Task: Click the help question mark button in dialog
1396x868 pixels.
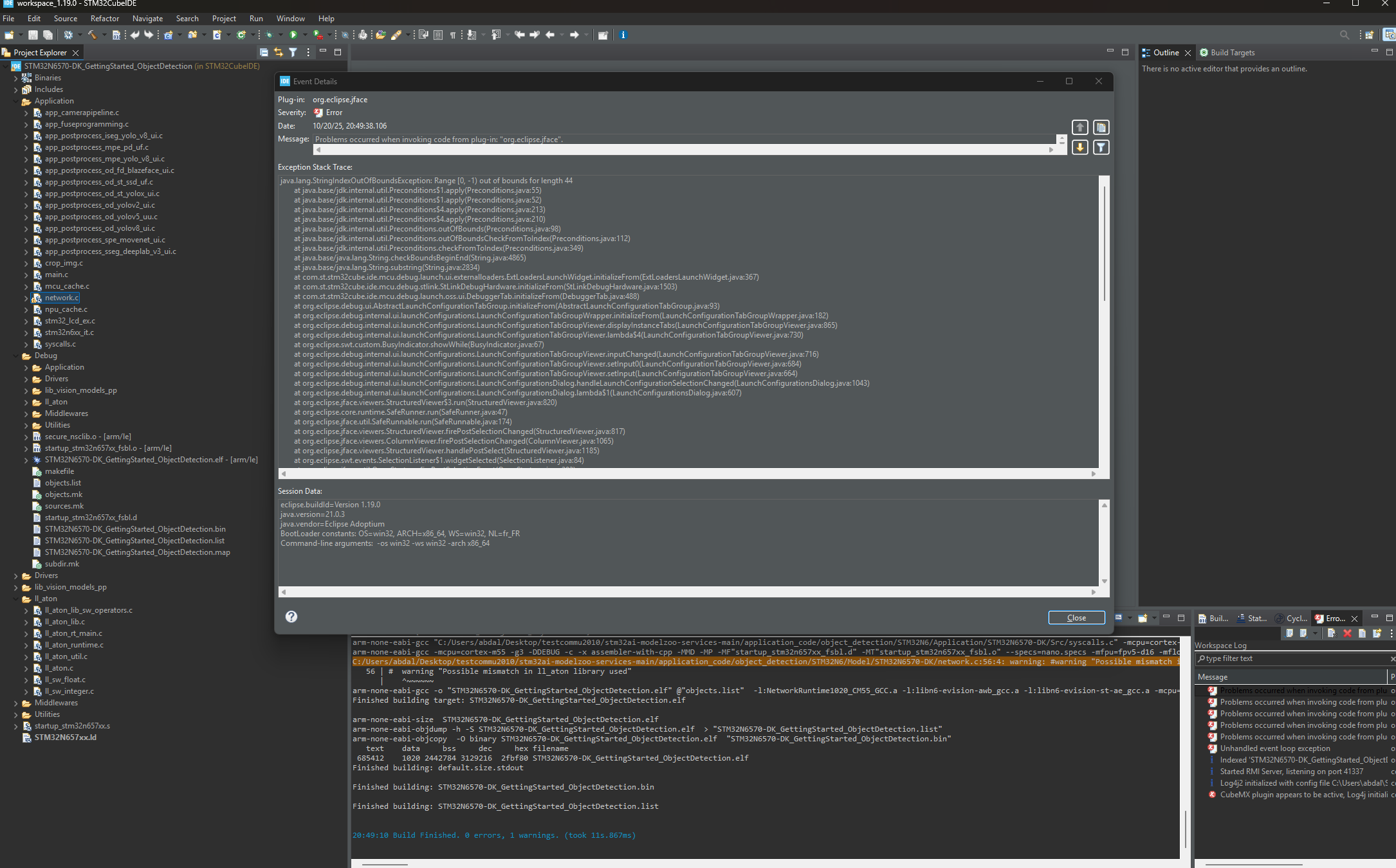Action: [x=291, y=617]
